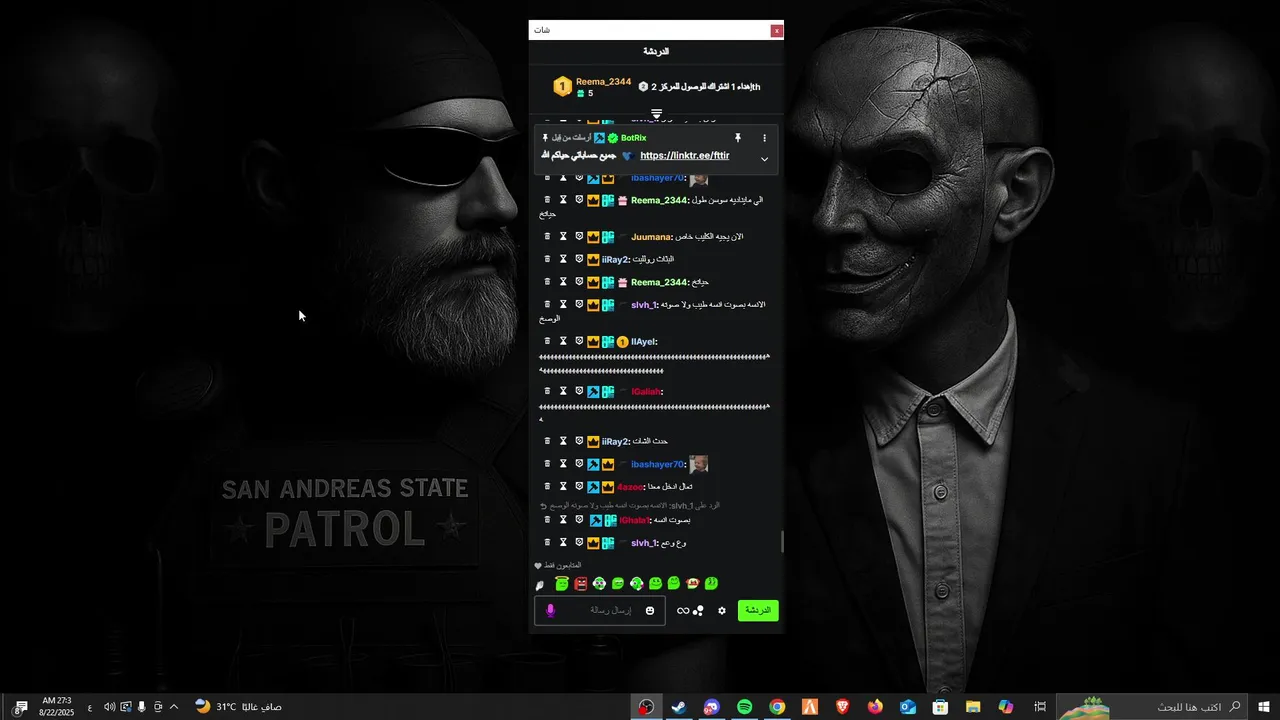Close the شات popout window
The image size is (1280, 720).
(x=776, y=31)
